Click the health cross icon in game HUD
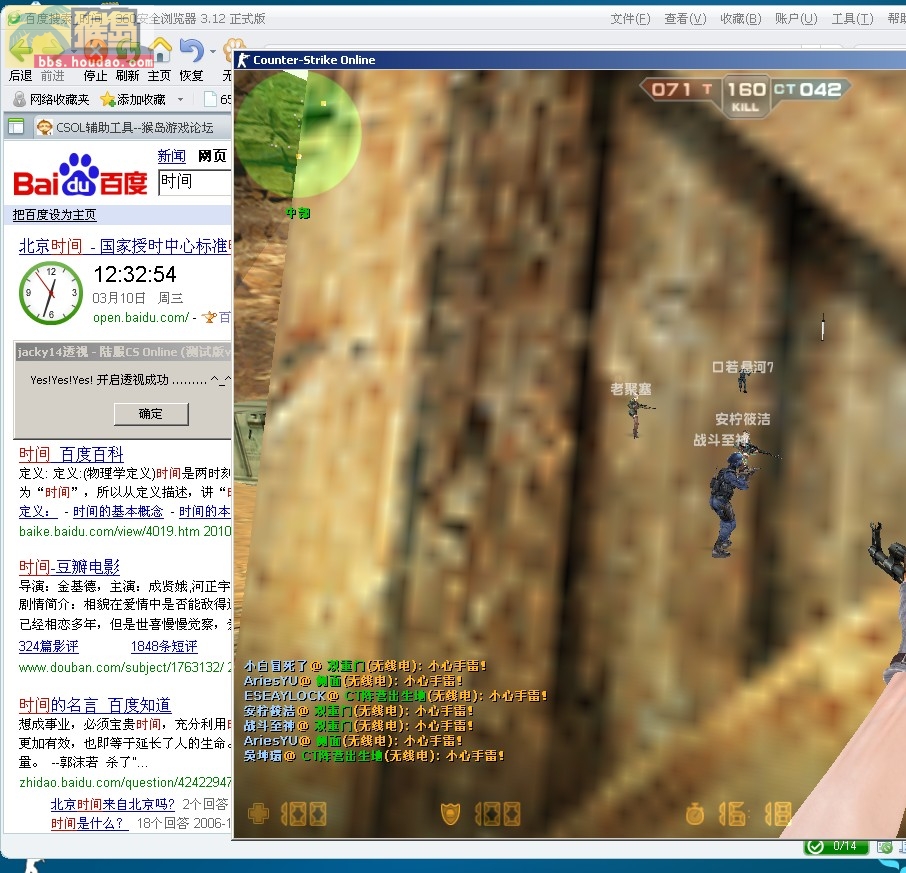Viewport: 906px width, 873px height. (x=258, y=813)
